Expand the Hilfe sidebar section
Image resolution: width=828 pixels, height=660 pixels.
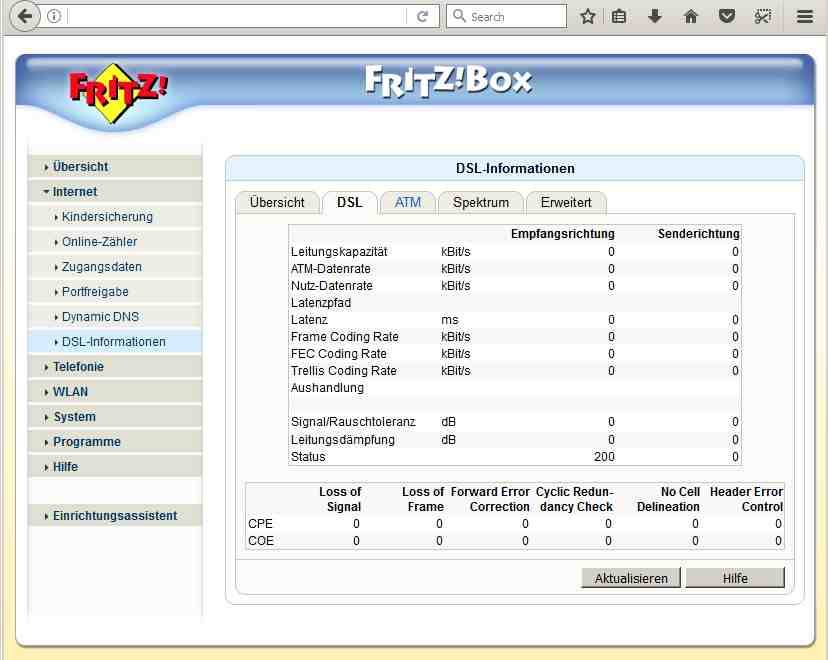pyautogui.click(x=115, y=467)
